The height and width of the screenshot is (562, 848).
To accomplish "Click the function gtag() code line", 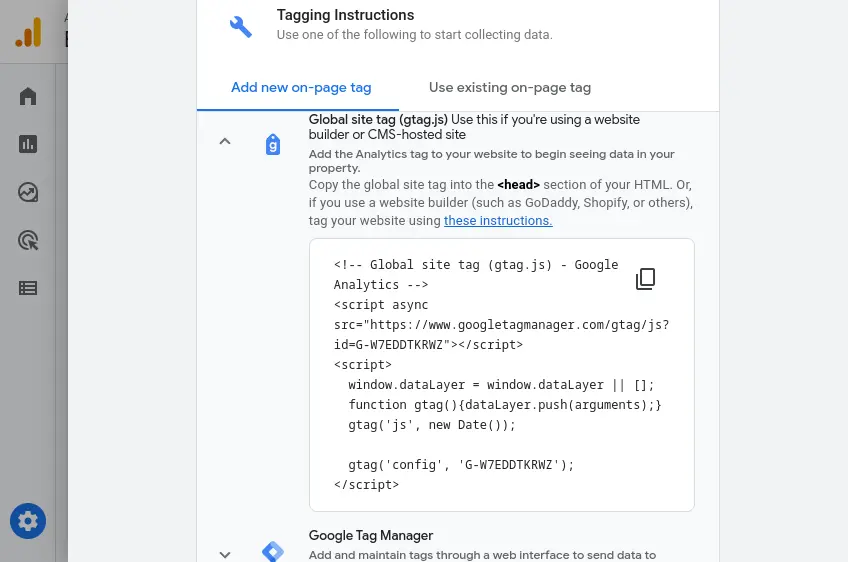I will (505, 405).
